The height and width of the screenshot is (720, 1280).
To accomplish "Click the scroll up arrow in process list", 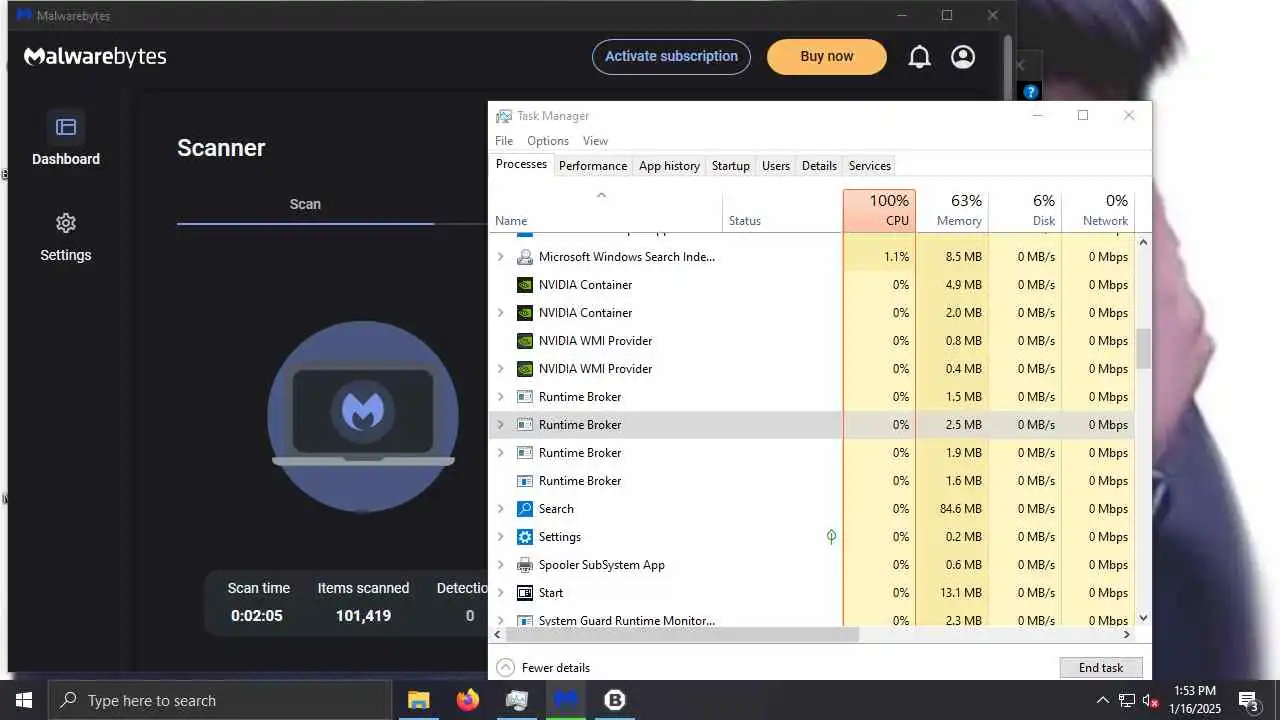I will (x=1143, y=242).
